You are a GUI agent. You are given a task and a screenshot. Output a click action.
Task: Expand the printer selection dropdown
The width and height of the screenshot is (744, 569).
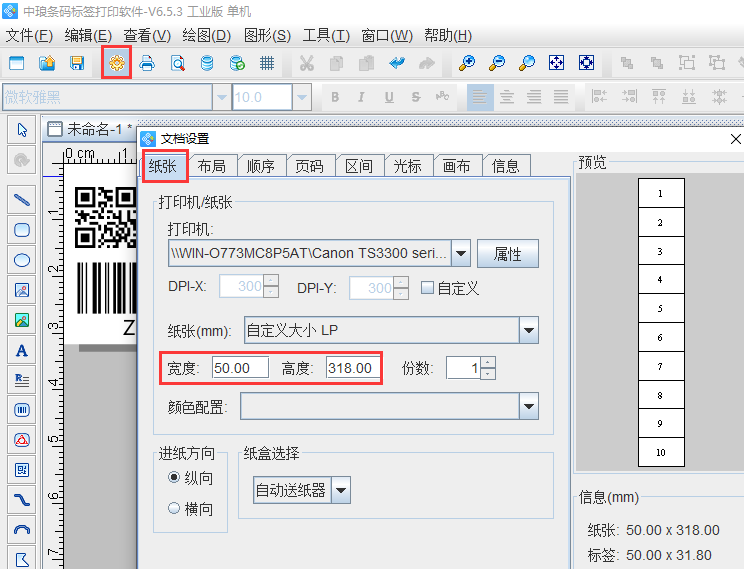click(460, 254)
